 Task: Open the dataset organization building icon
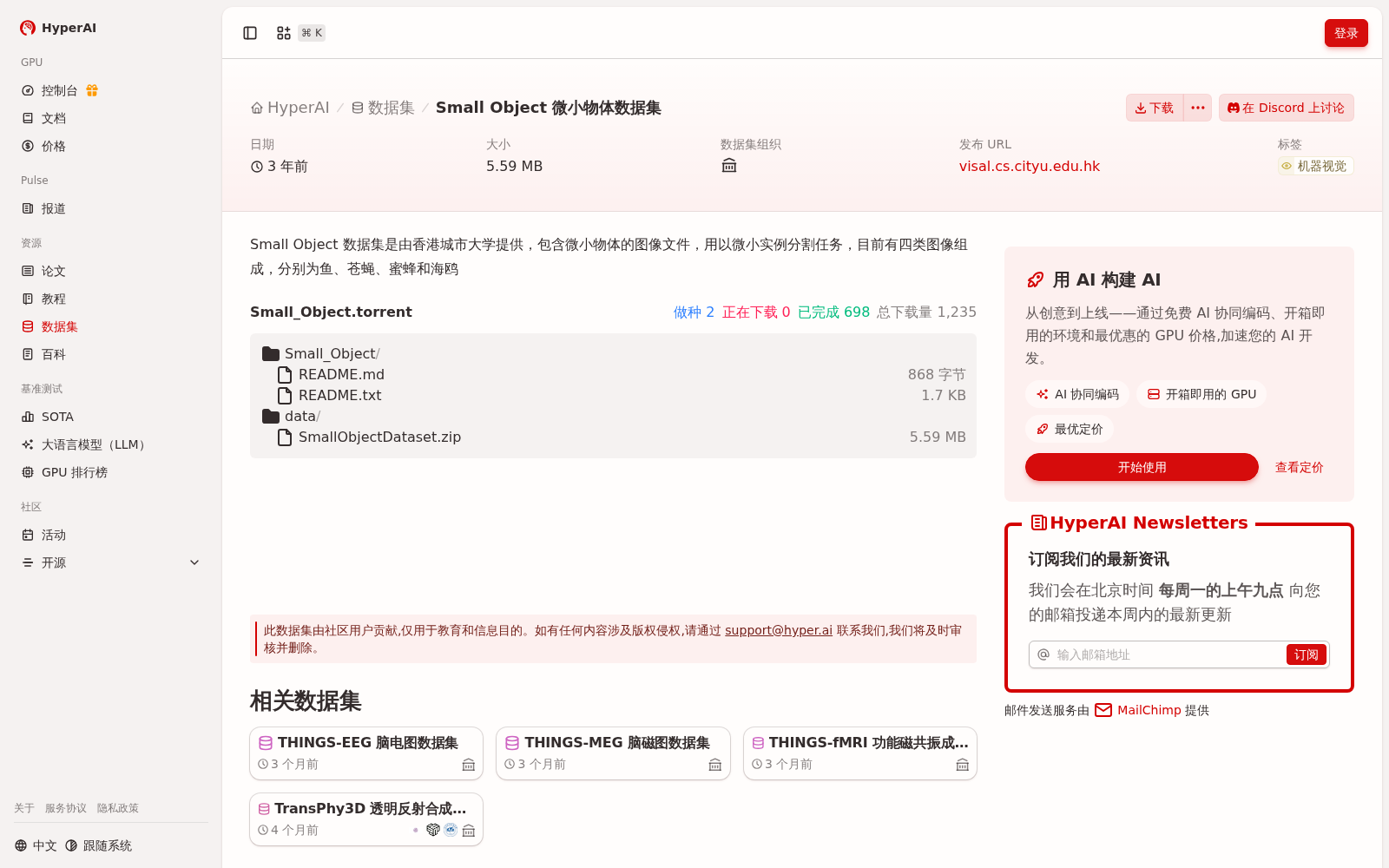[729, 166]
